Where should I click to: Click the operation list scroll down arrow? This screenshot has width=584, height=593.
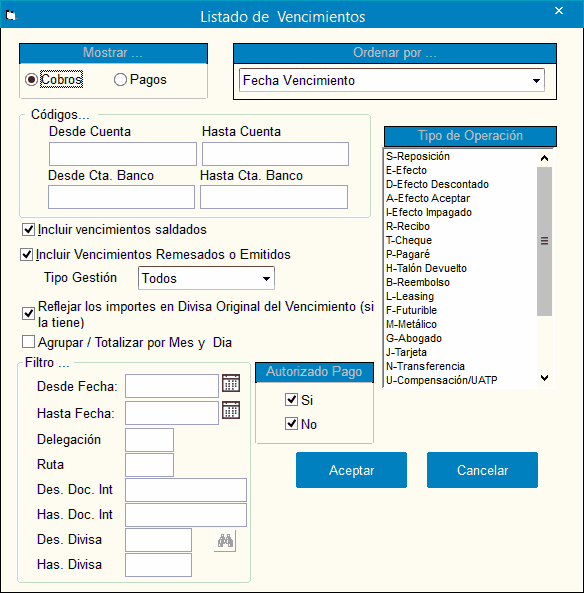click(x=544, y=378)
